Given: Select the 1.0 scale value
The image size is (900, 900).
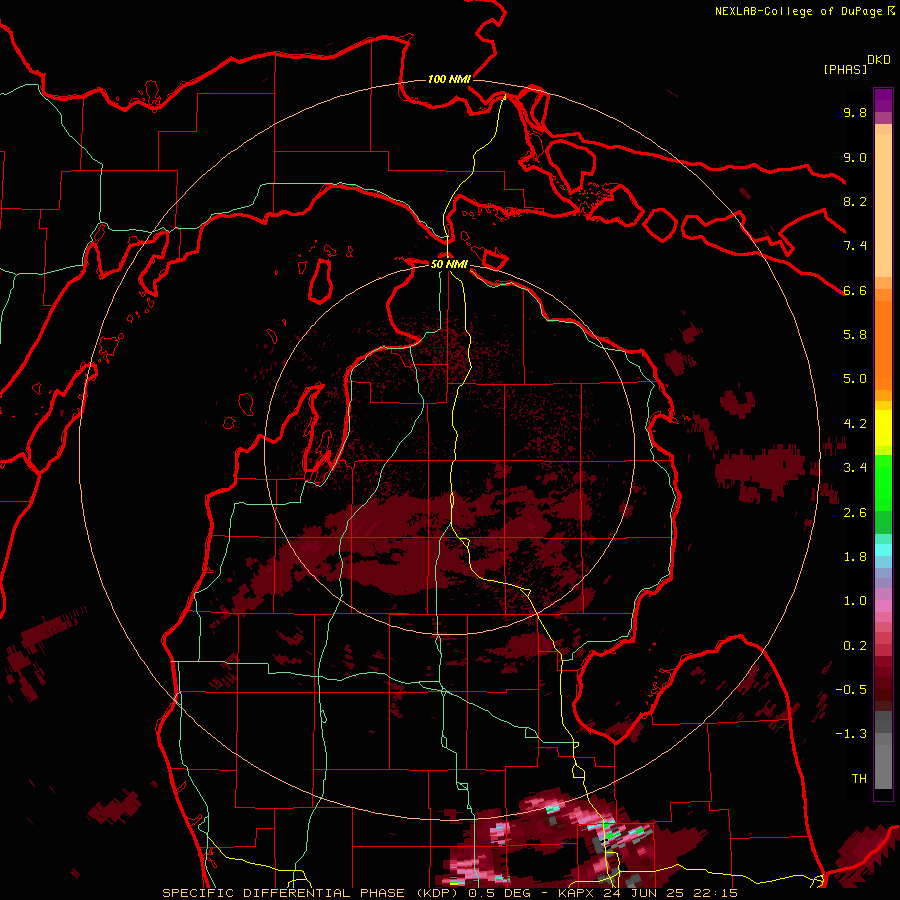Looking at the screenshot, I should [x=855, y=601].
